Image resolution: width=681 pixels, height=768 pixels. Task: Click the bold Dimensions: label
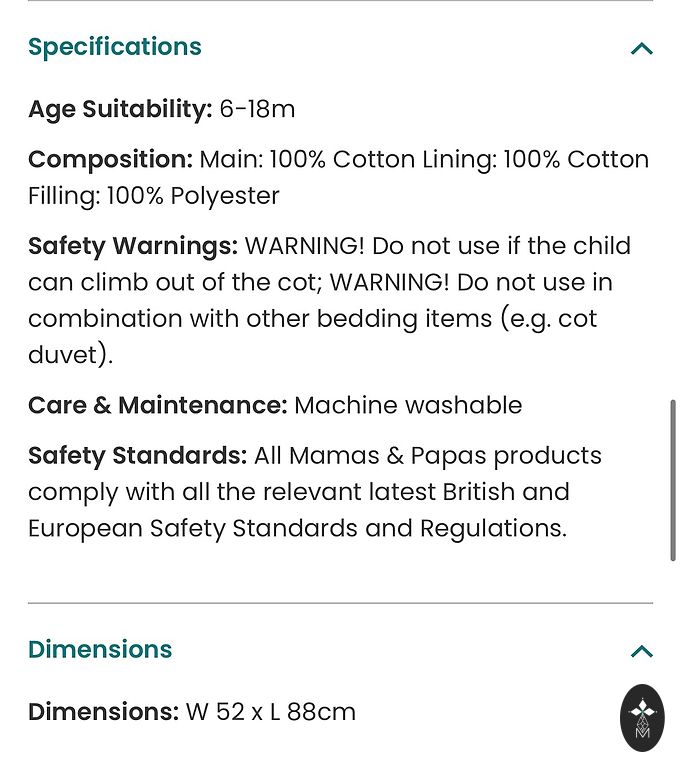[103, 712]
